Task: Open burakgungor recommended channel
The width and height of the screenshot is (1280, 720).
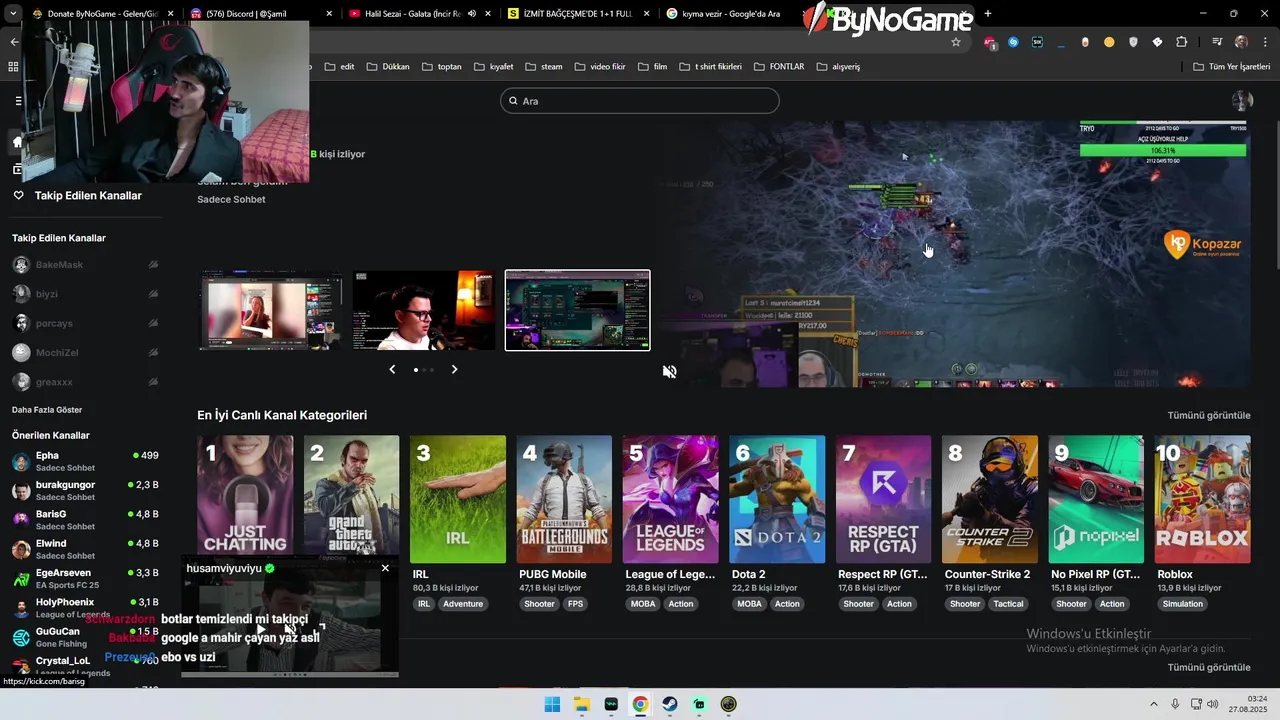Action: click(x=85, y=490)
